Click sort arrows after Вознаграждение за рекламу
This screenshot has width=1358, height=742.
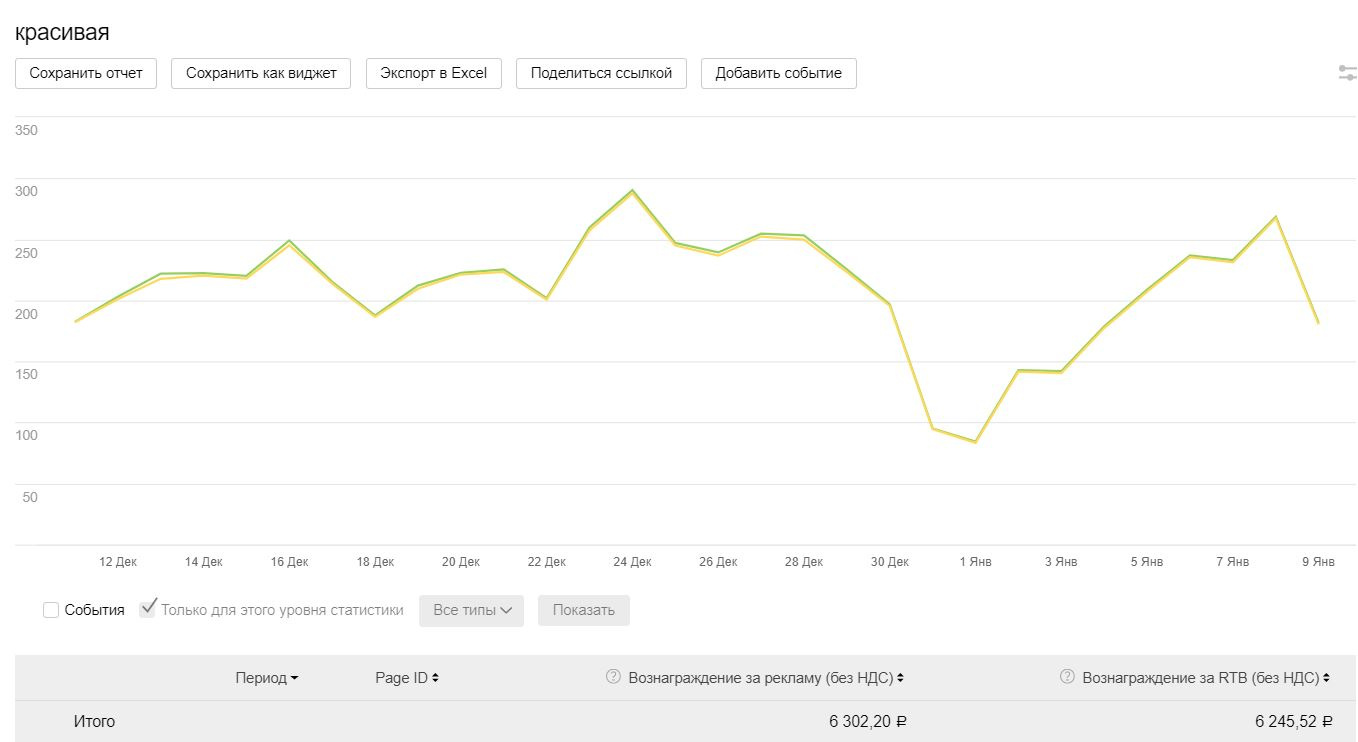pos(900,678)
